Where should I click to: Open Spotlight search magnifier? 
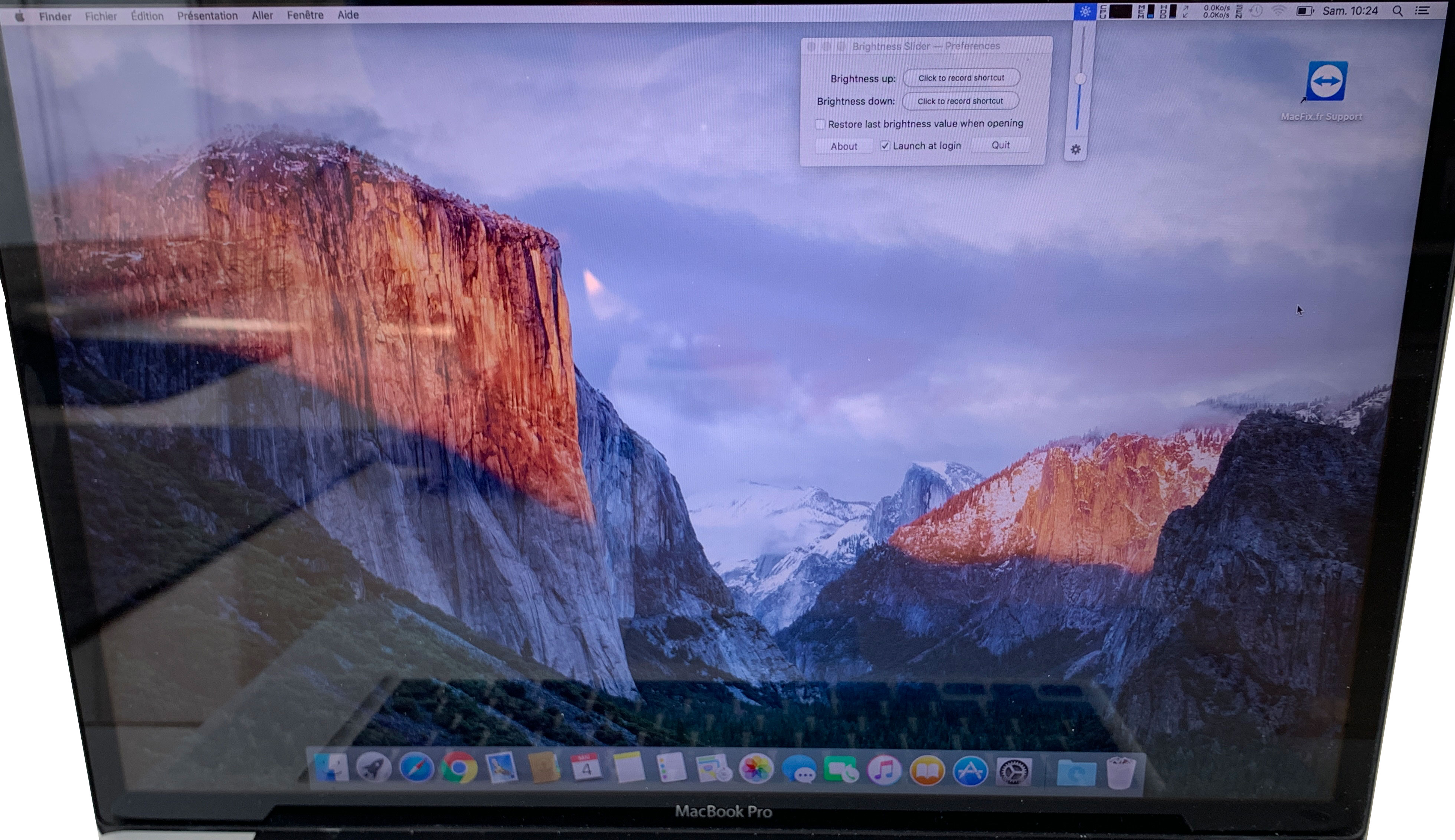(x=1397, y=11)
